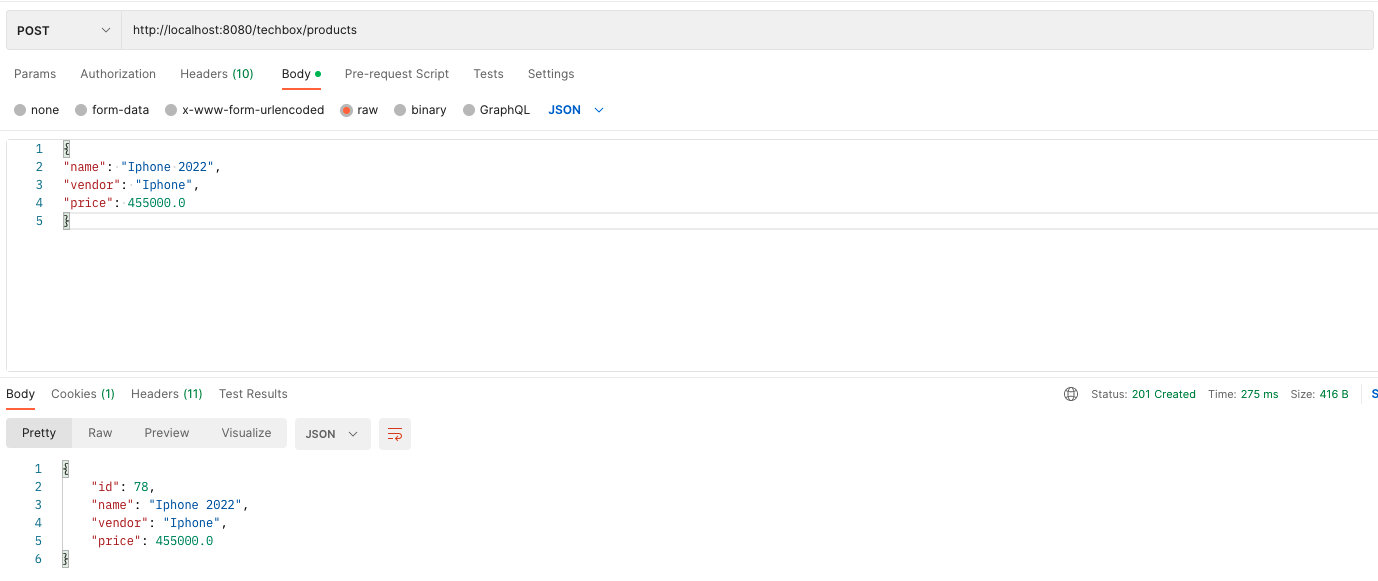Switch response view to Pretty
This screenshot has height=581, width=1378.
coord(39,433)
